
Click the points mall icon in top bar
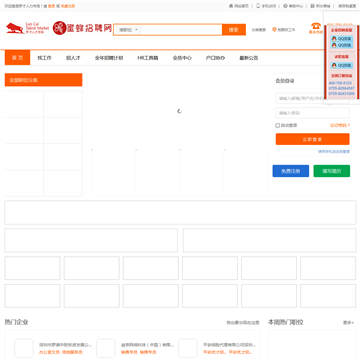coord(312,6)
